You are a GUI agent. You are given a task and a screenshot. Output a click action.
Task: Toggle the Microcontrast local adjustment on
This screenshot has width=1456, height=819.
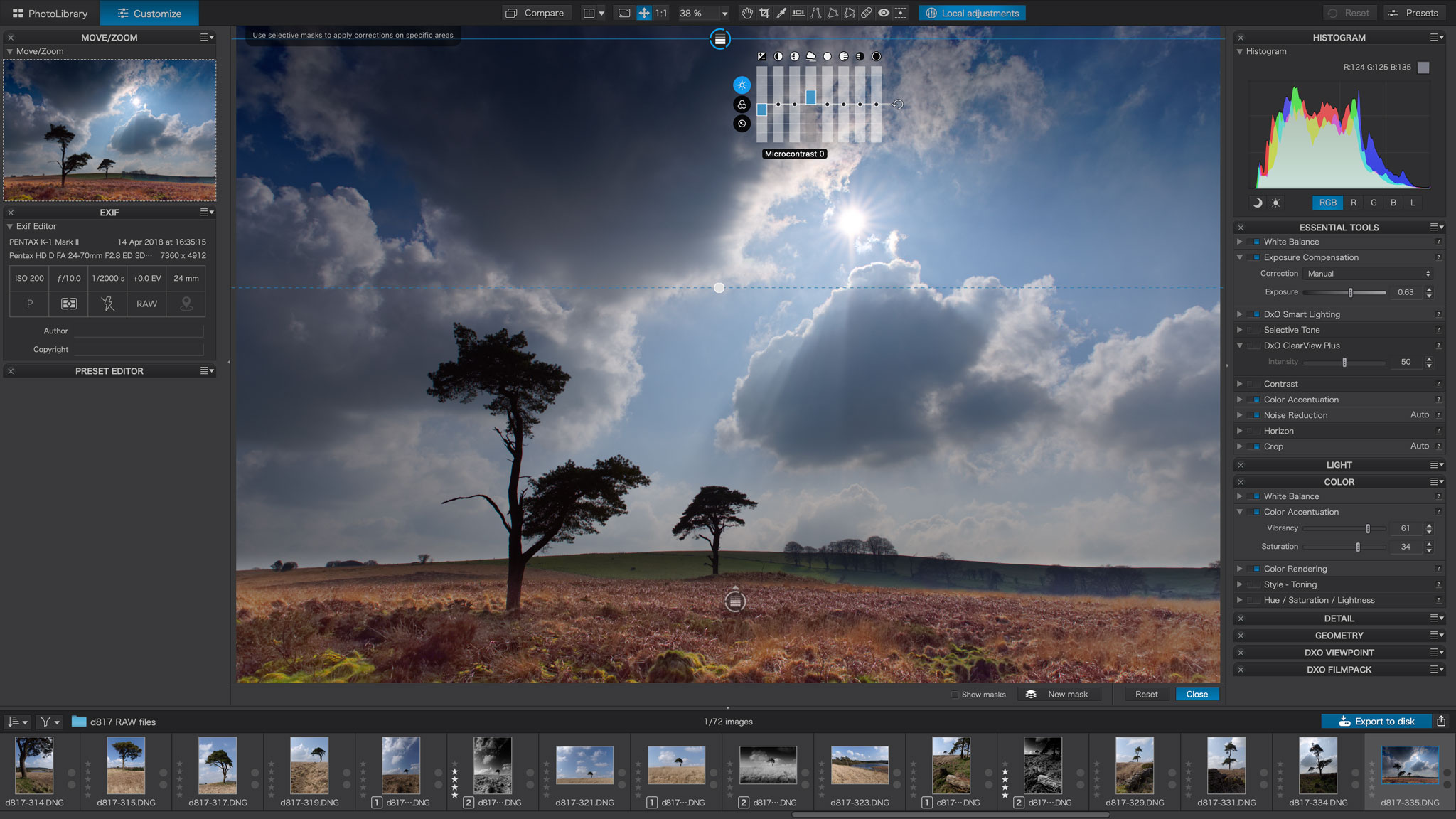pyautogui.click(x=795, y=56)
